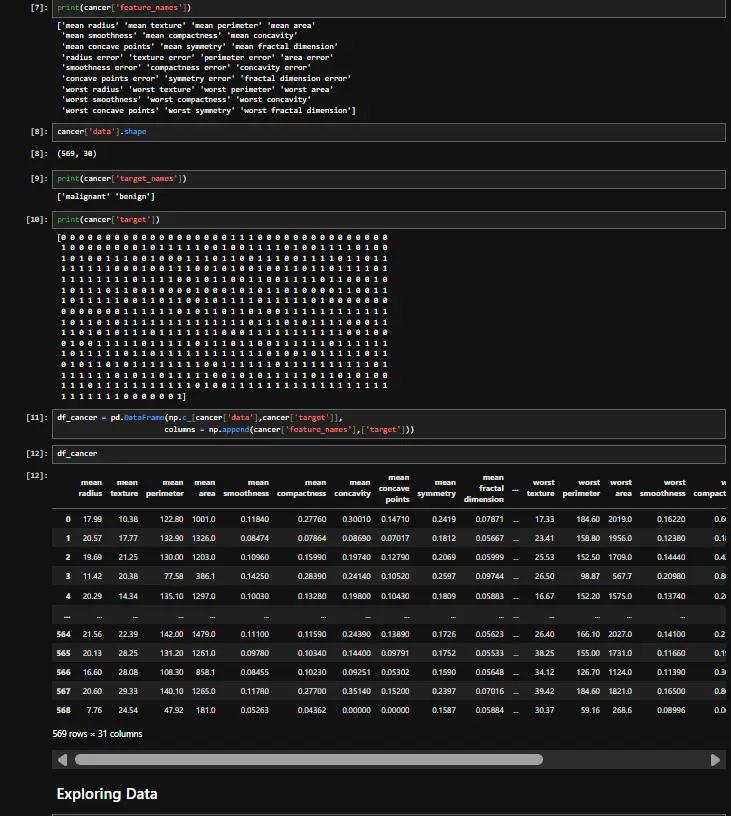This screenshot has height=816, width=731.
Task: Click the 'mean perimeter' column header
Action: click(x=165, y=488)
